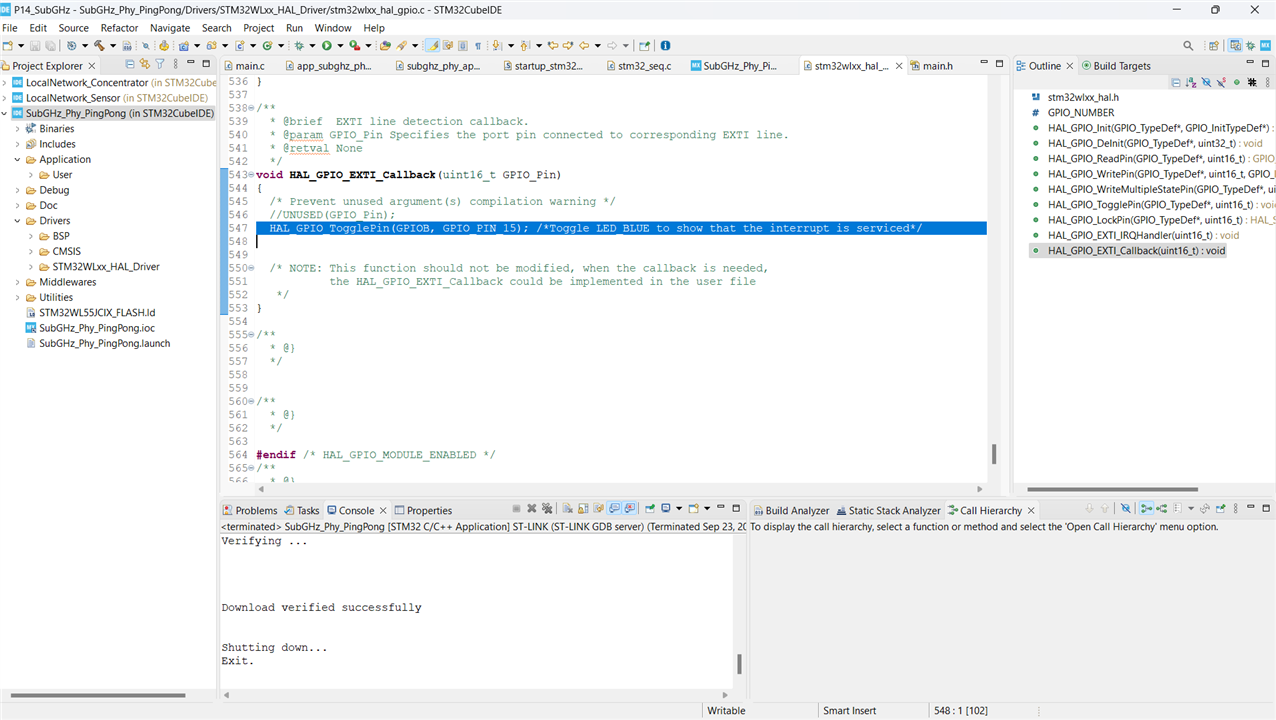Click the Build hammer icon in toolbar

point(99,46)
